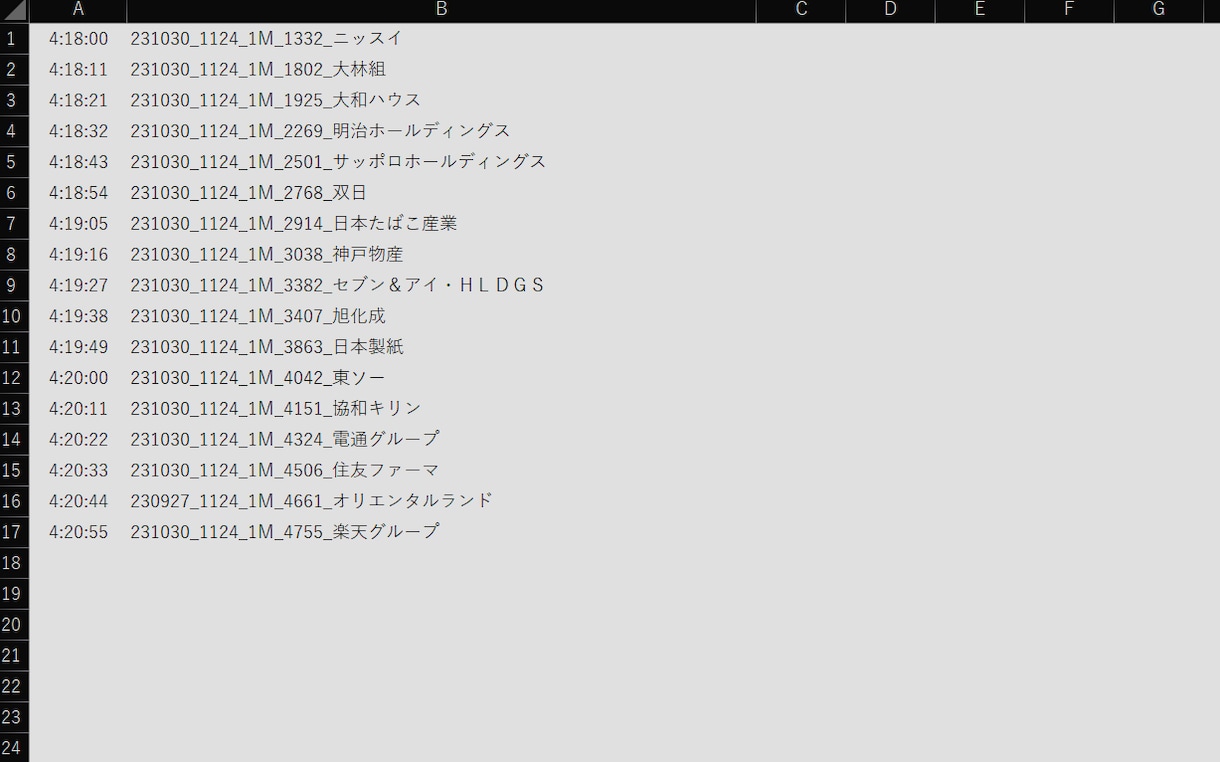Click cell with time 4:18:32
The width and height of the screenshot is (1220, 762).
78,131
